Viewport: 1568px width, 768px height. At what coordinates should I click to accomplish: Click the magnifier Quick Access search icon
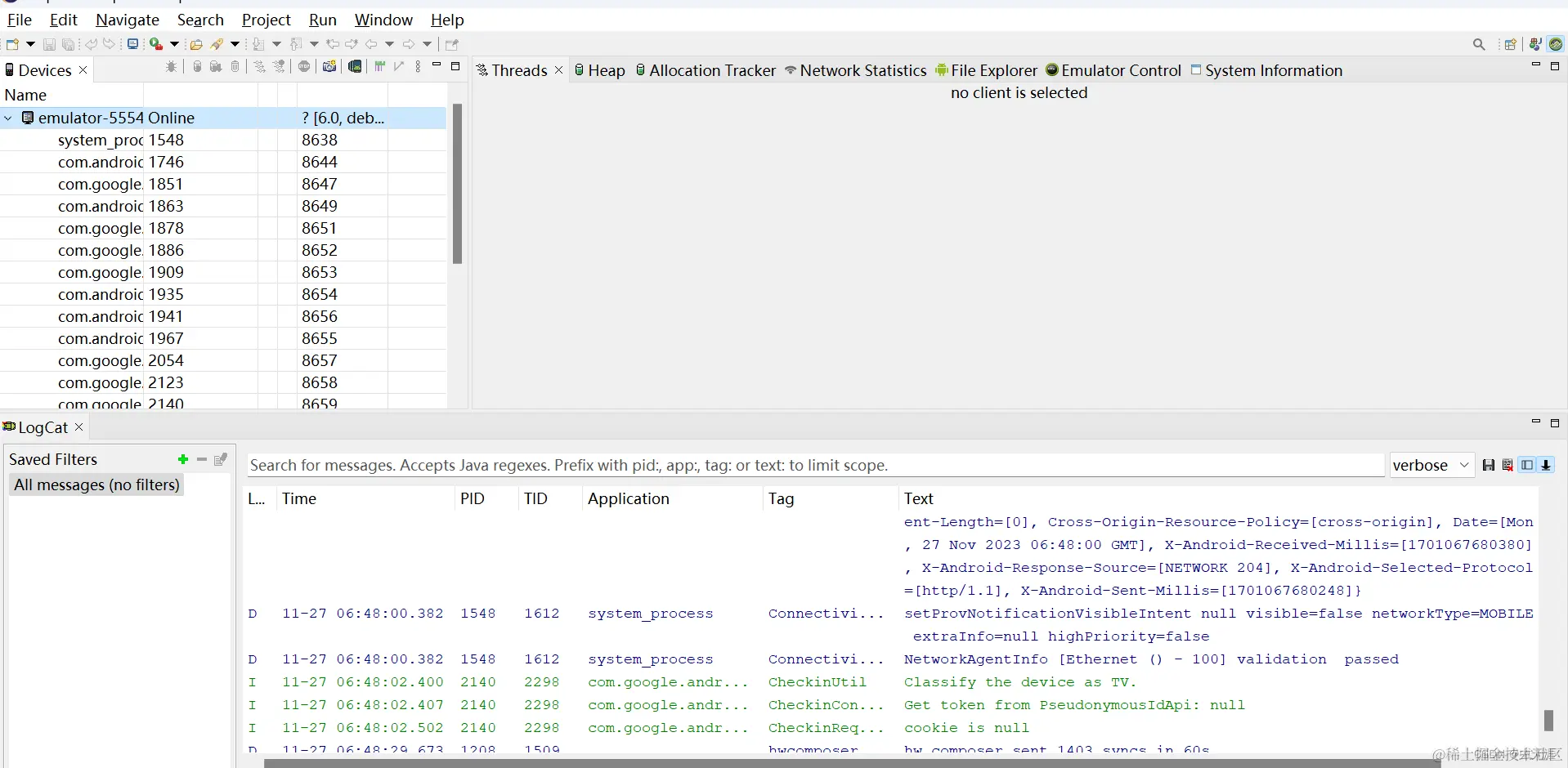coord(1479,44)
